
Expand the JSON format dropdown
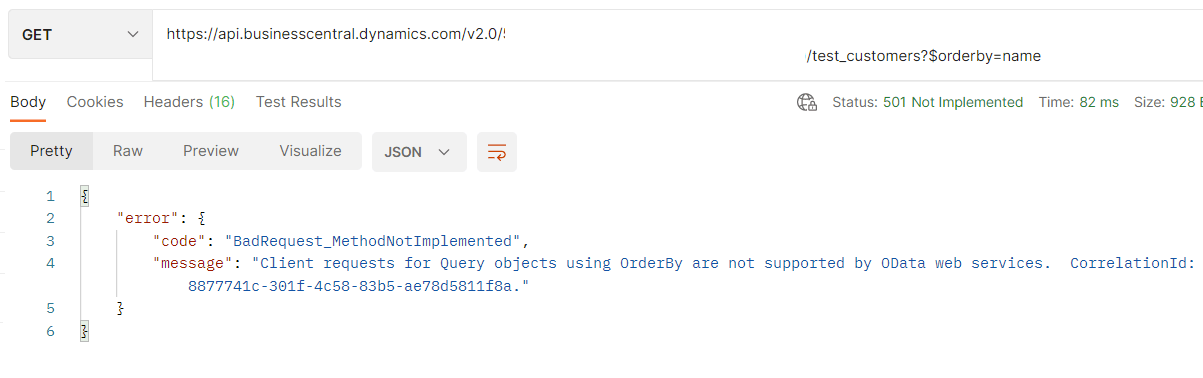pos(419,152)
